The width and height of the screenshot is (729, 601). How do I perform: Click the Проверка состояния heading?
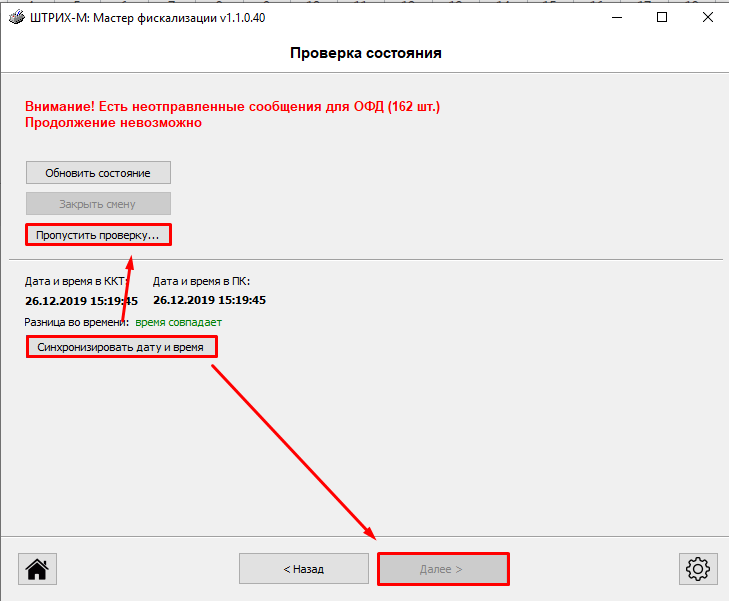point(365,53)
